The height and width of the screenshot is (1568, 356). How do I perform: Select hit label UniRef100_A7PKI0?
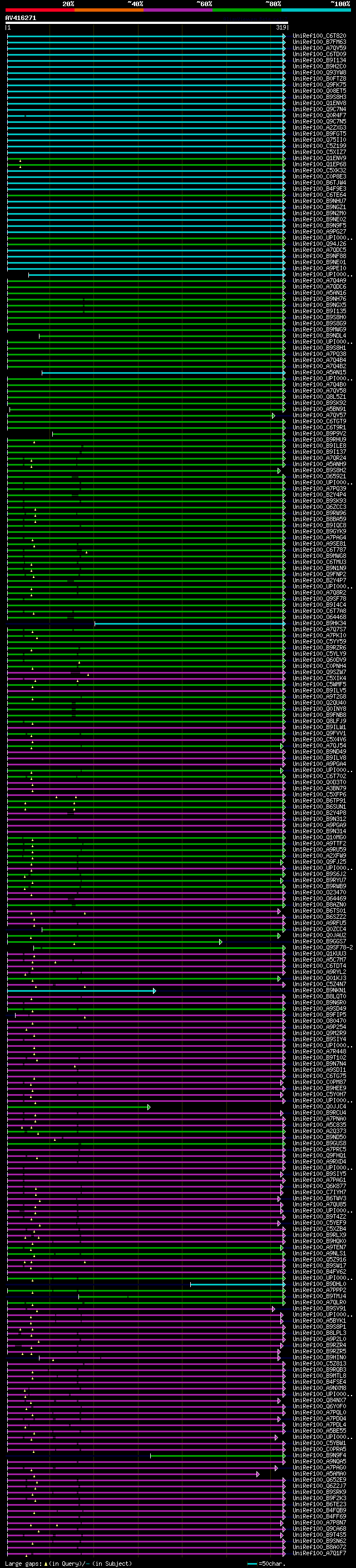(319, 635)
